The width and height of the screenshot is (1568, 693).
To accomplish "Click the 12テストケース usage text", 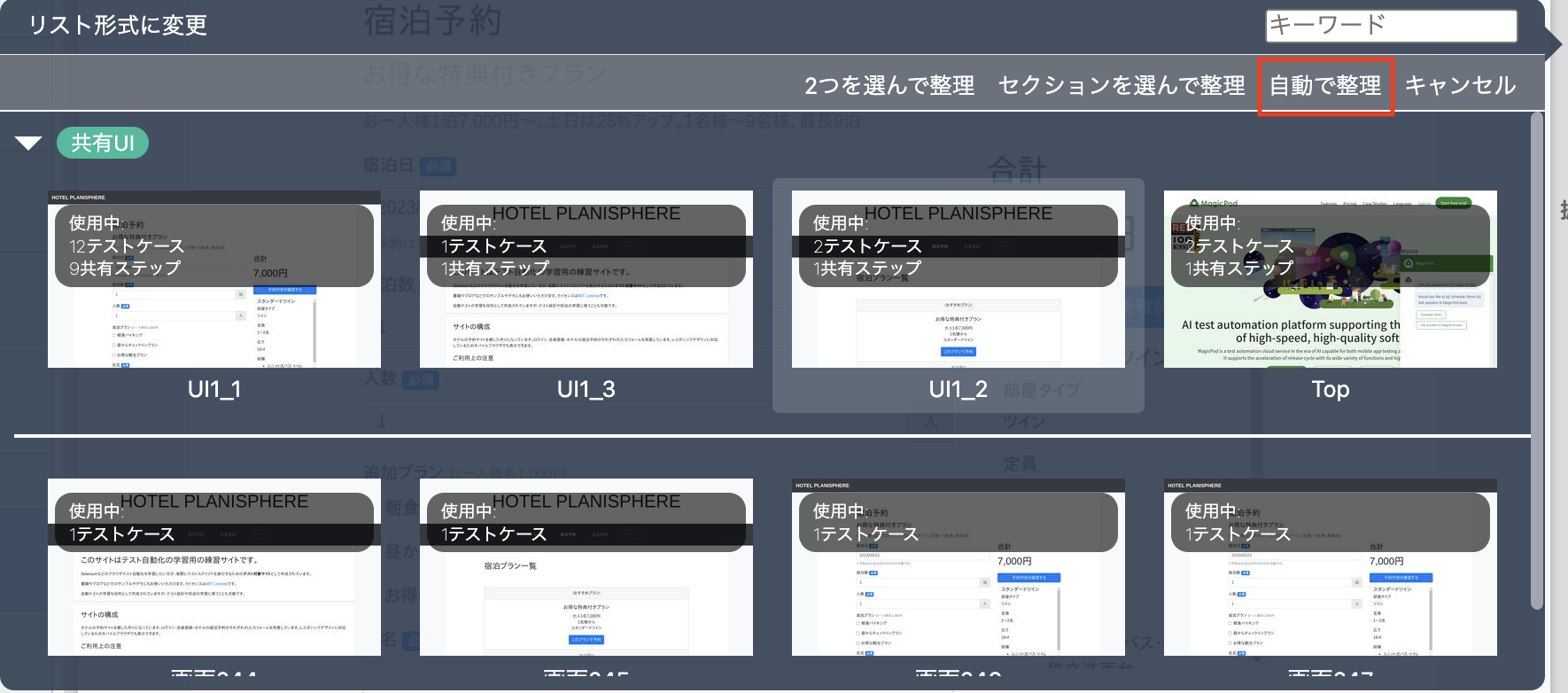I will click(127, 245).
